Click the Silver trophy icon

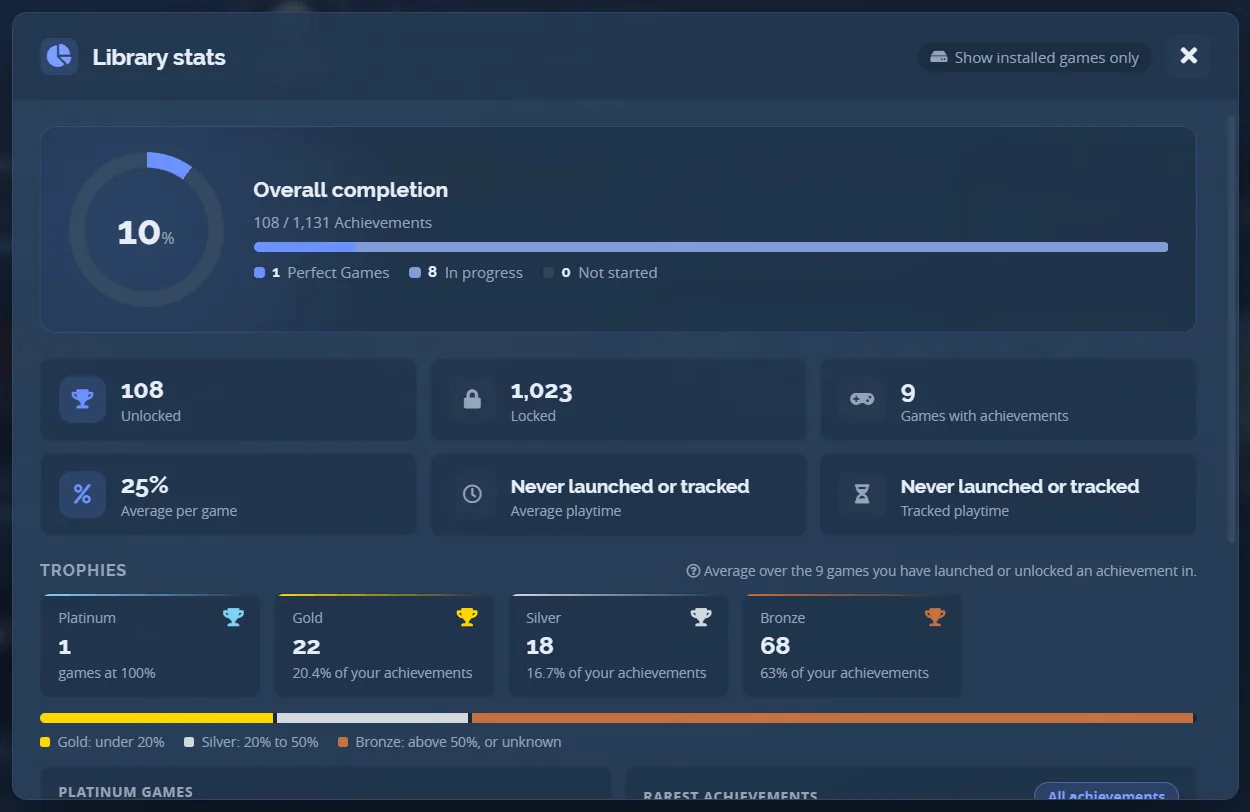point(701,617)
